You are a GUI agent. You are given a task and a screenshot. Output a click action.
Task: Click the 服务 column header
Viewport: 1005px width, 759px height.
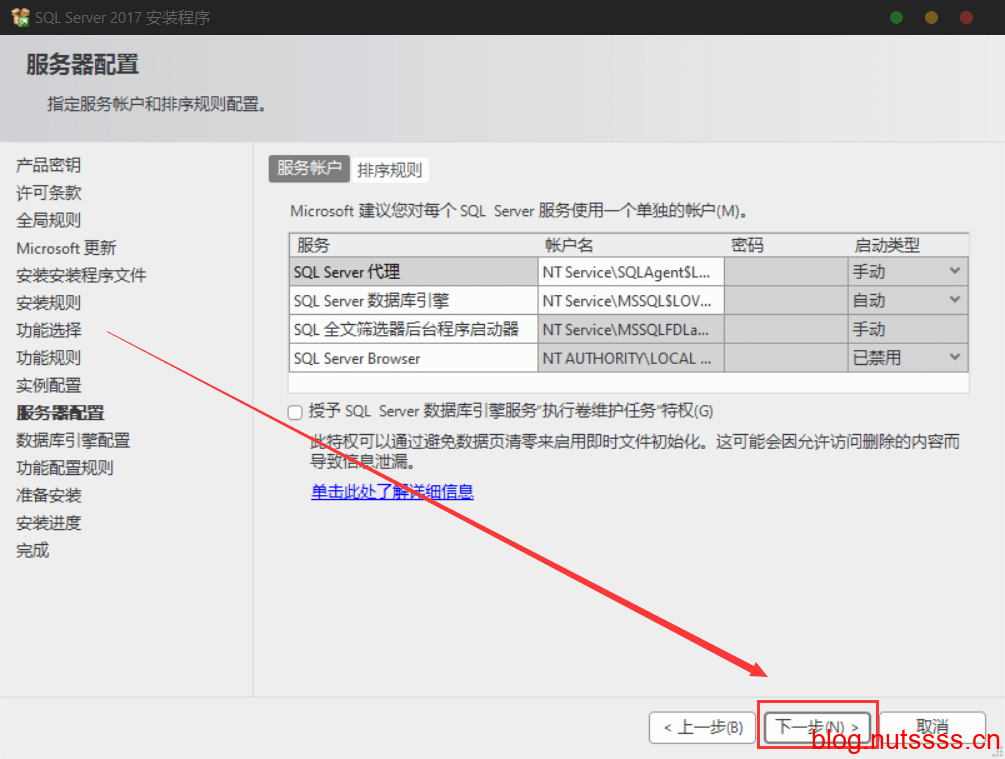[413, 245]
